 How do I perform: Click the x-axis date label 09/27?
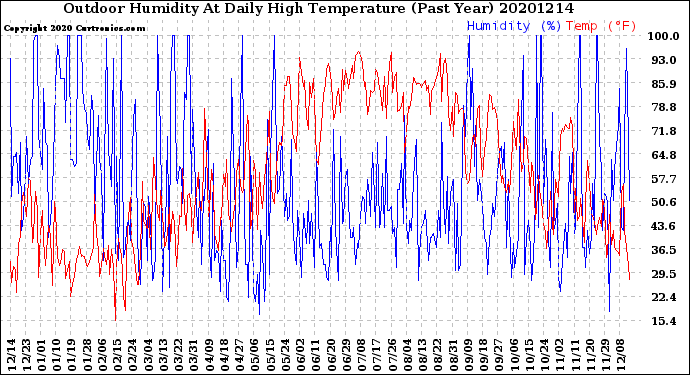click(499, 355)
